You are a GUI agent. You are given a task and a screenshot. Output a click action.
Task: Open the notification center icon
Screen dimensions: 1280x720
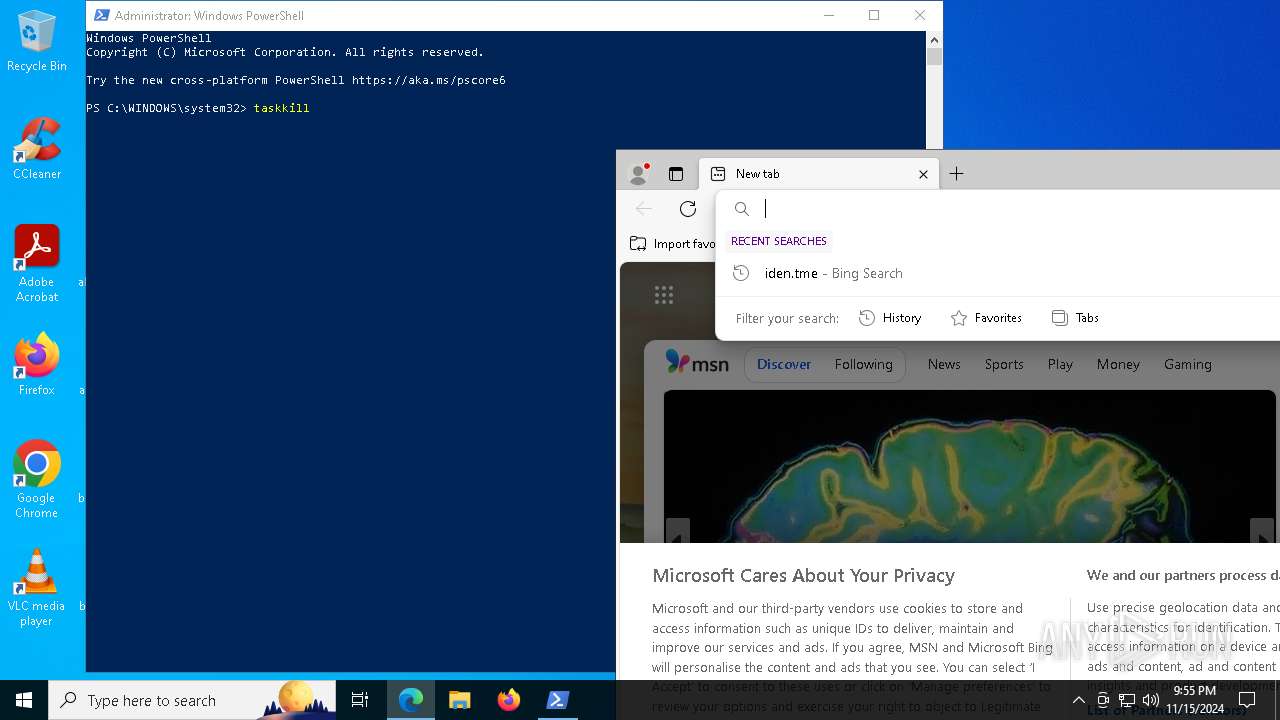pyautogui.click(x=1247, y=700)
